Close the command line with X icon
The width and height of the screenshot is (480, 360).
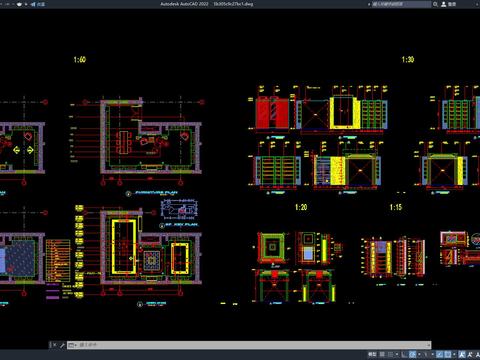tap(54, 345)
